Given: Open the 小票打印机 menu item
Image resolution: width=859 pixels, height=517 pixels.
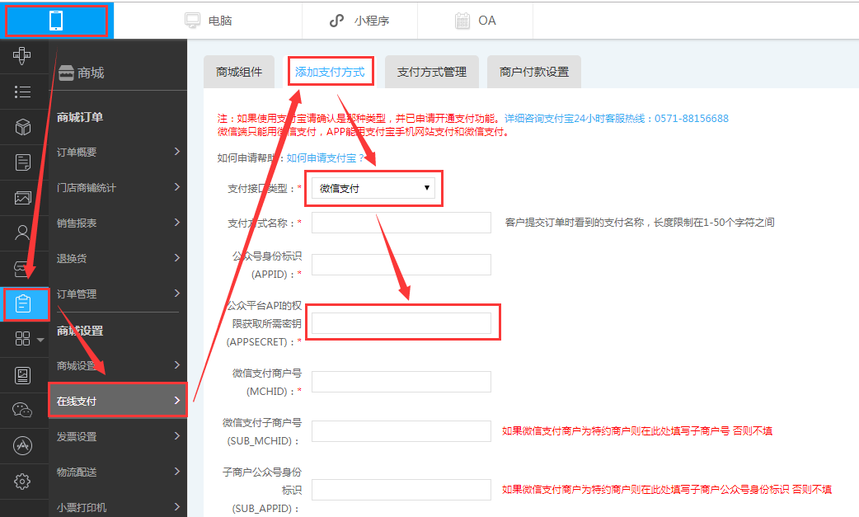Looking at the screenshot, I should click(118, 507).
